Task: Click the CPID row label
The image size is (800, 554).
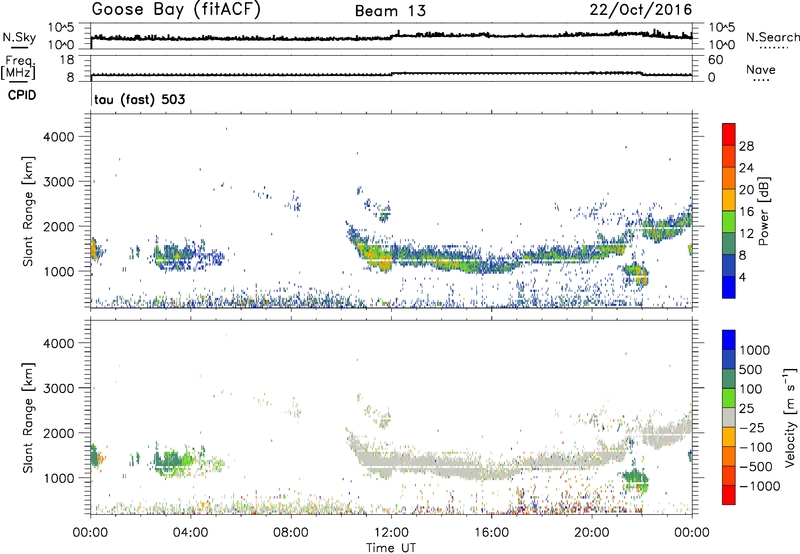Action: [x=22, y=95]
